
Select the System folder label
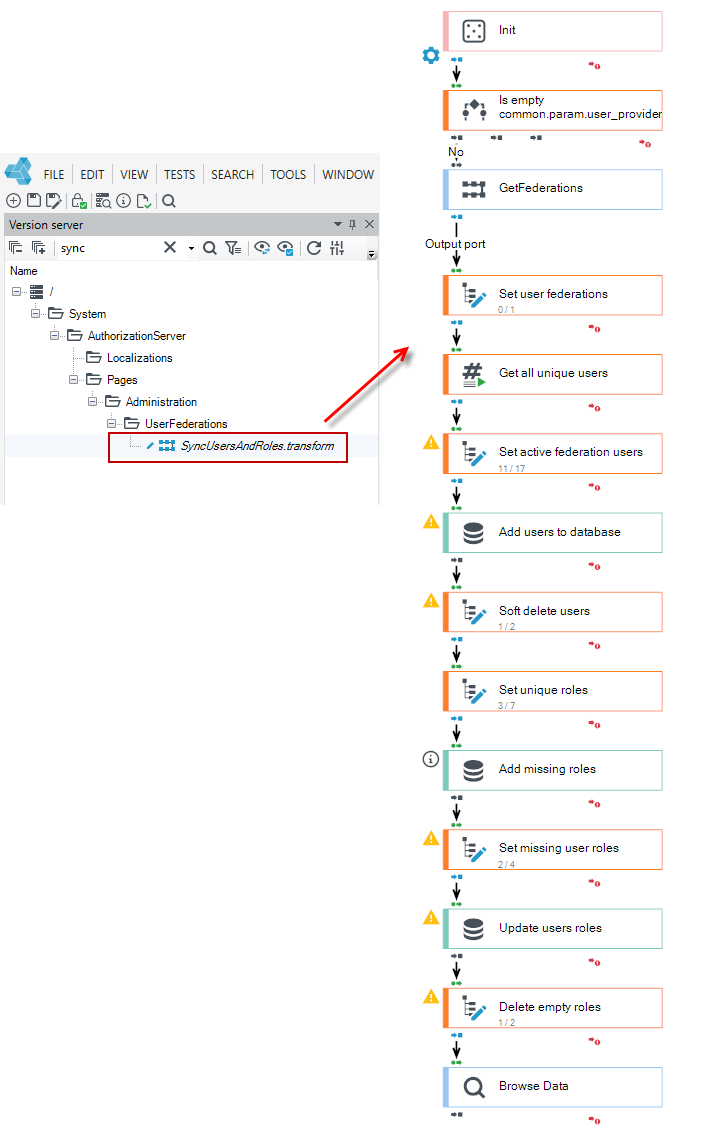[87, 314]
